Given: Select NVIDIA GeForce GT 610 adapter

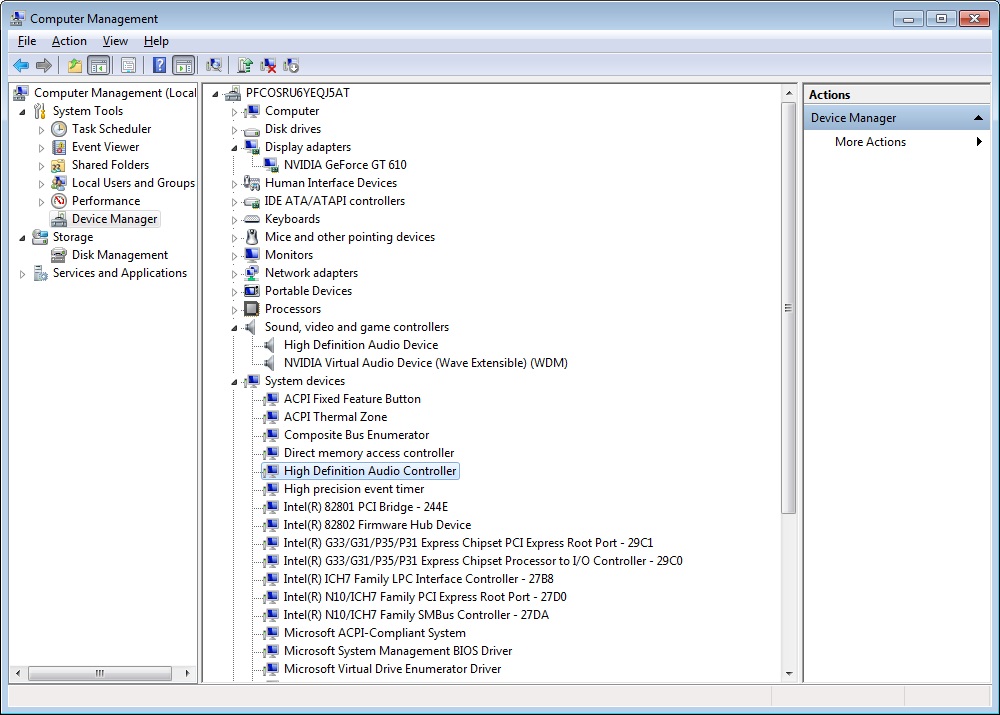Looking at the screenshot, I should point(345,165).
